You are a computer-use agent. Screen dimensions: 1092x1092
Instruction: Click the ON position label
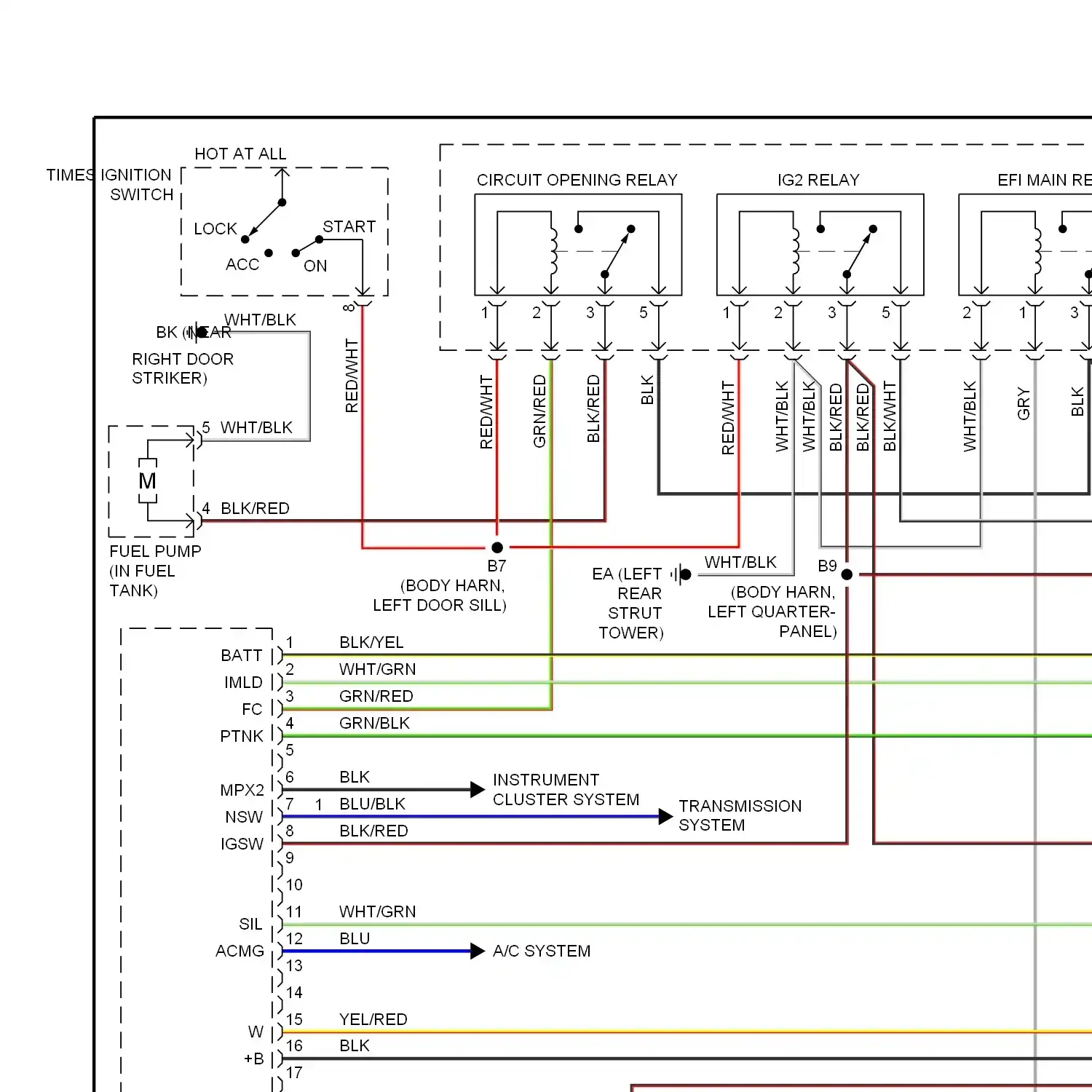315,266
